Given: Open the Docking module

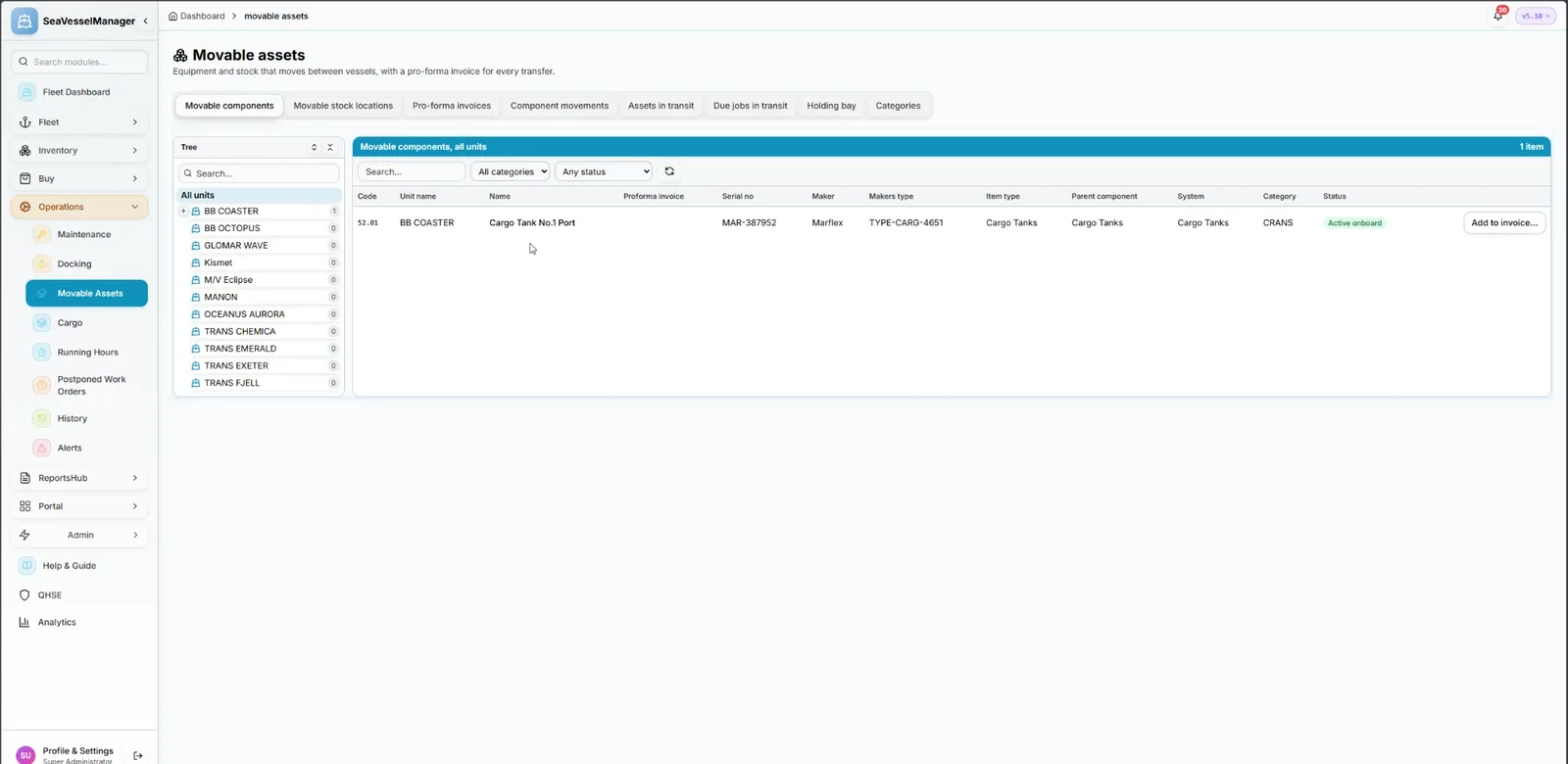Looking at the screenshot, I should pyautogui.click(x=86, y=264).
